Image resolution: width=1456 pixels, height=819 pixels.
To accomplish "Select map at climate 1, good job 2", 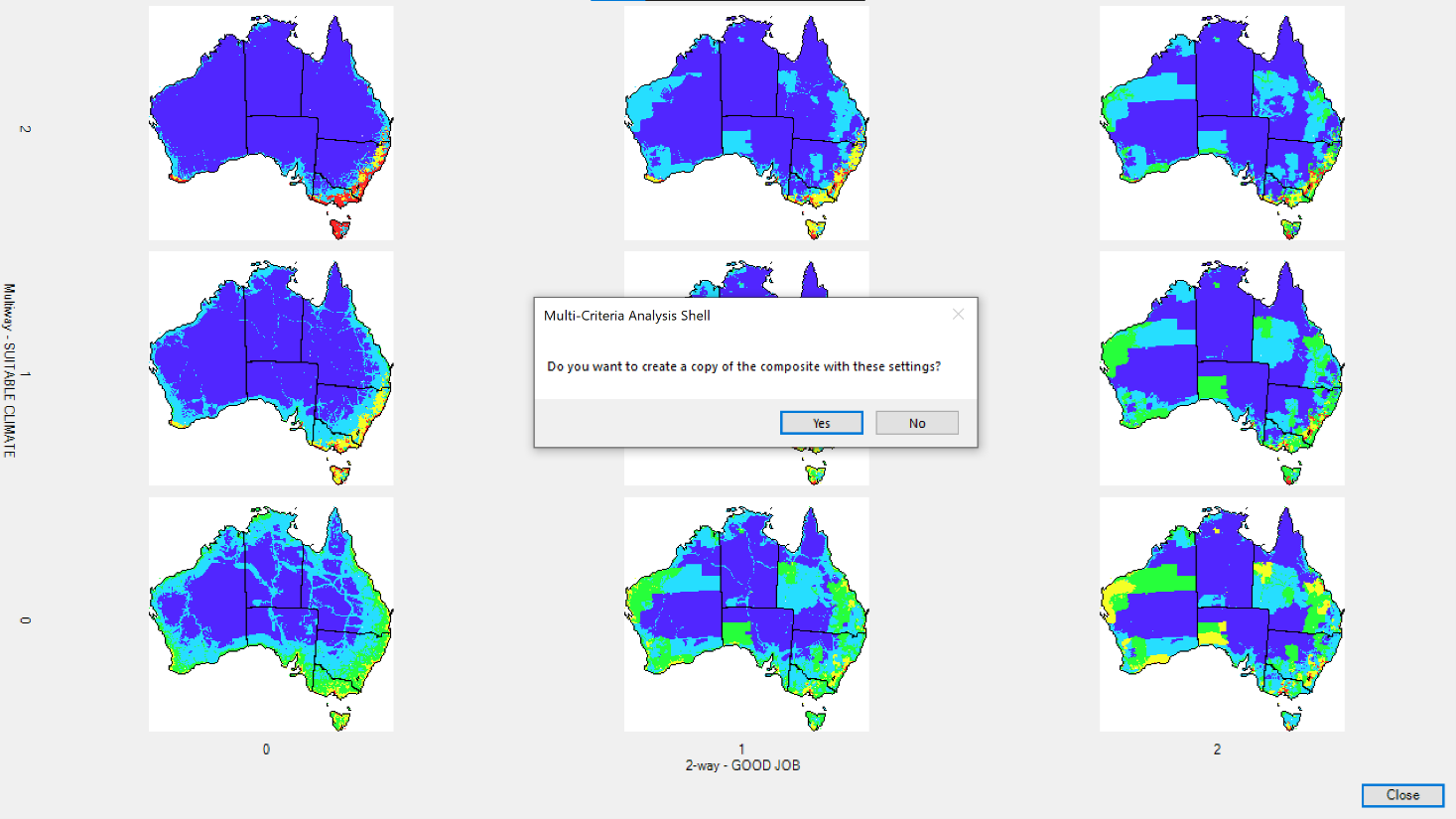I will pyautogui.click(x=1222, y=368).
